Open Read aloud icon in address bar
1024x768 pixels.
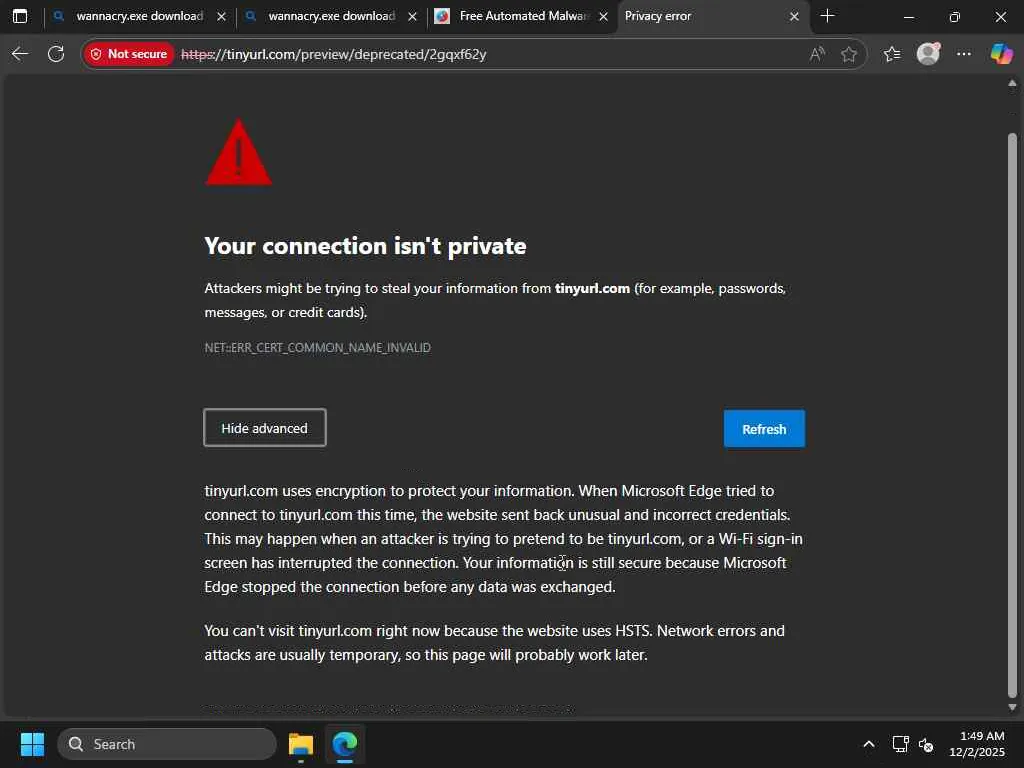[x=817, y=54]
